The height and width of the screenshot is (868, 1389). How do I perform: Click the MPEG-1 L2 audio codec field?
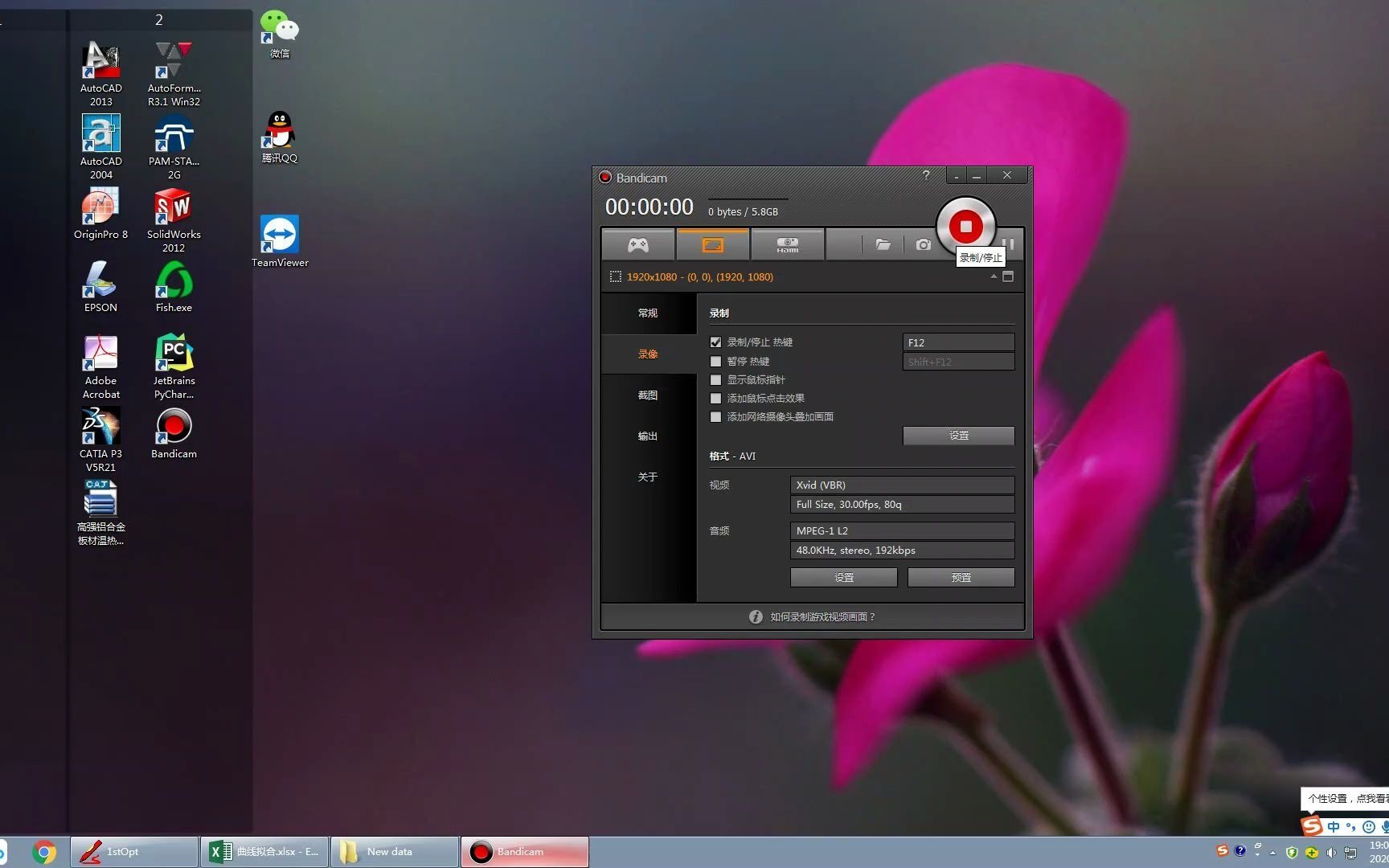pyautogui.click(x=902, y=530)
